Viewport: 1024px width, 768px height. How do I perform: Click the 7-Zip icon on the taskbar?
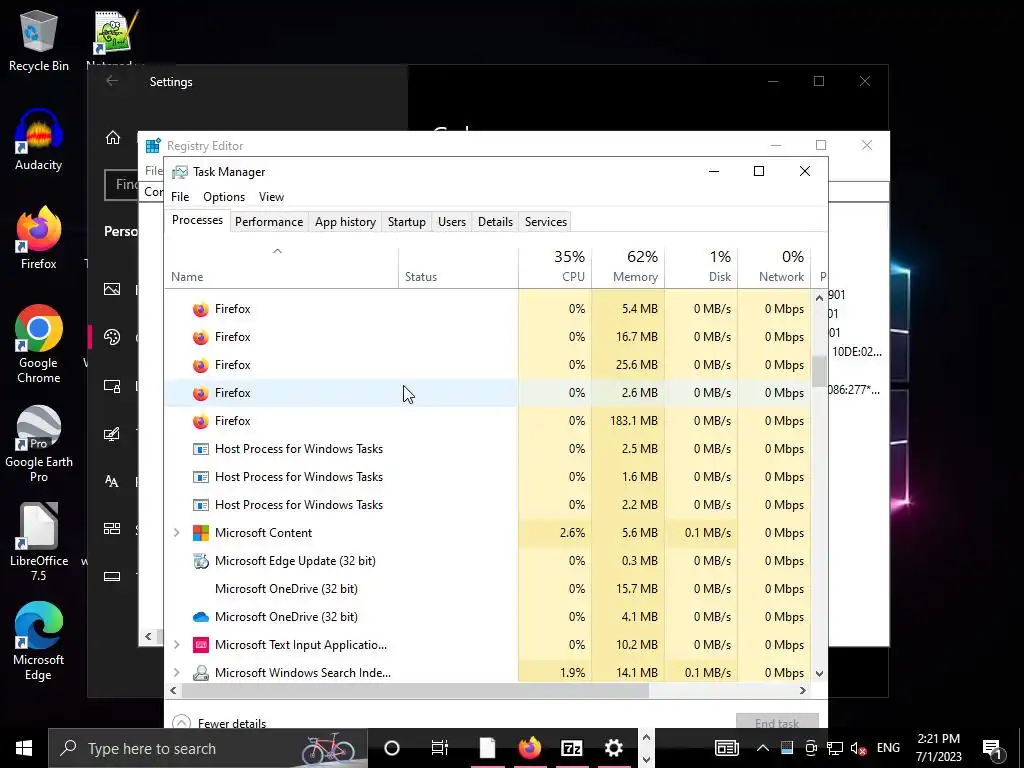click(571, 748)
